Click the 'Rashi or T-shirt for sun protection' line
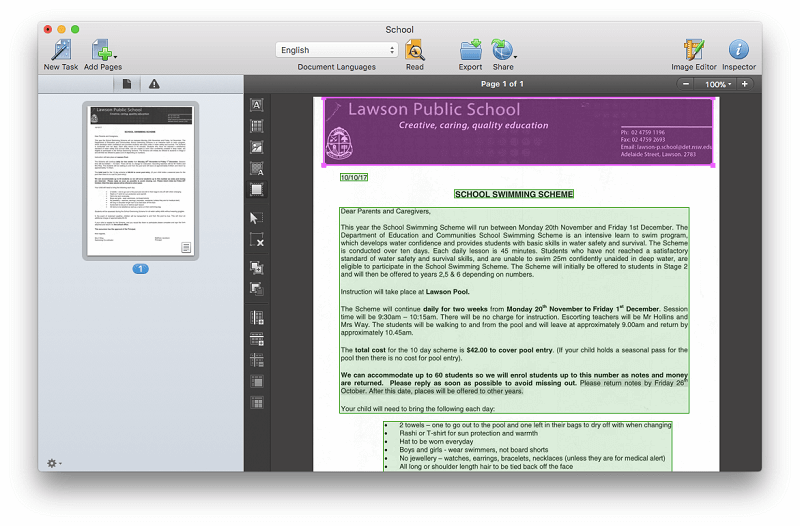 coord(468,433)
